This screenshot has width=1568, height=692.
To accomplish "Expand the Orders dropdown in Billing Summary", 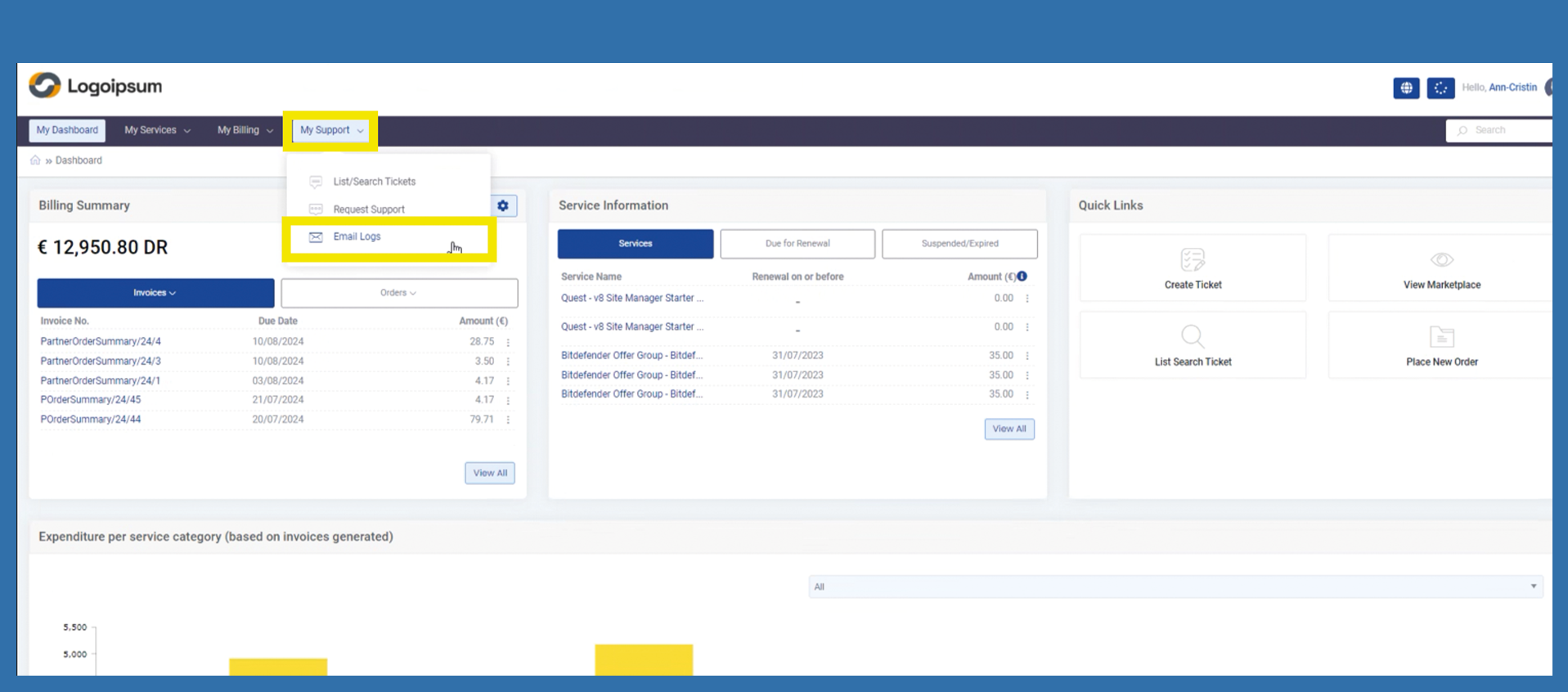I will tap(398, 293).
